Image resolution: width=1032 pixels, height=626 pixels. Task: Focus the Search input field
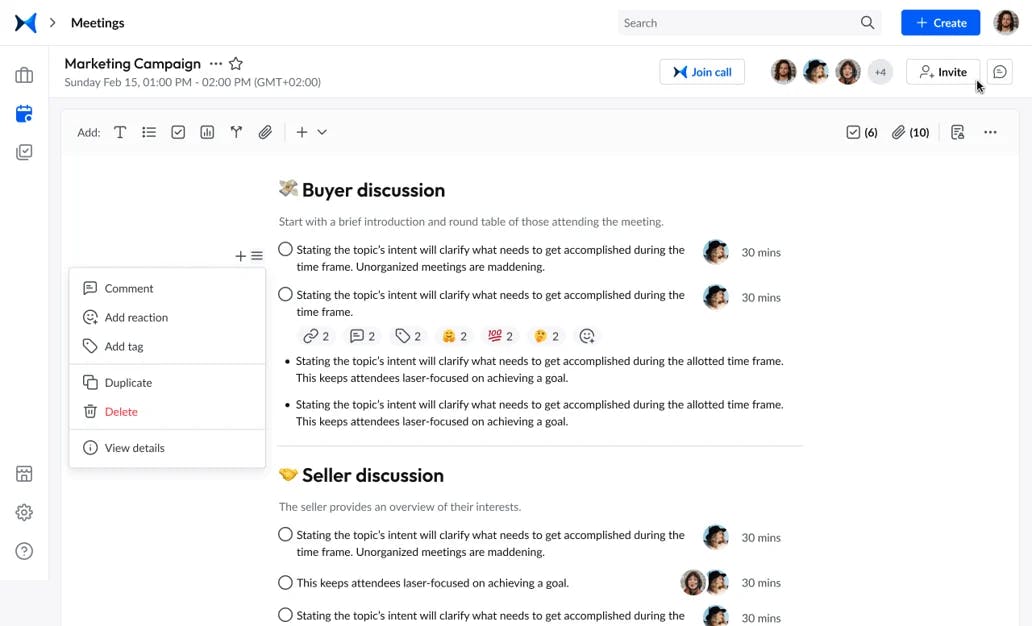tap(738, 23)
